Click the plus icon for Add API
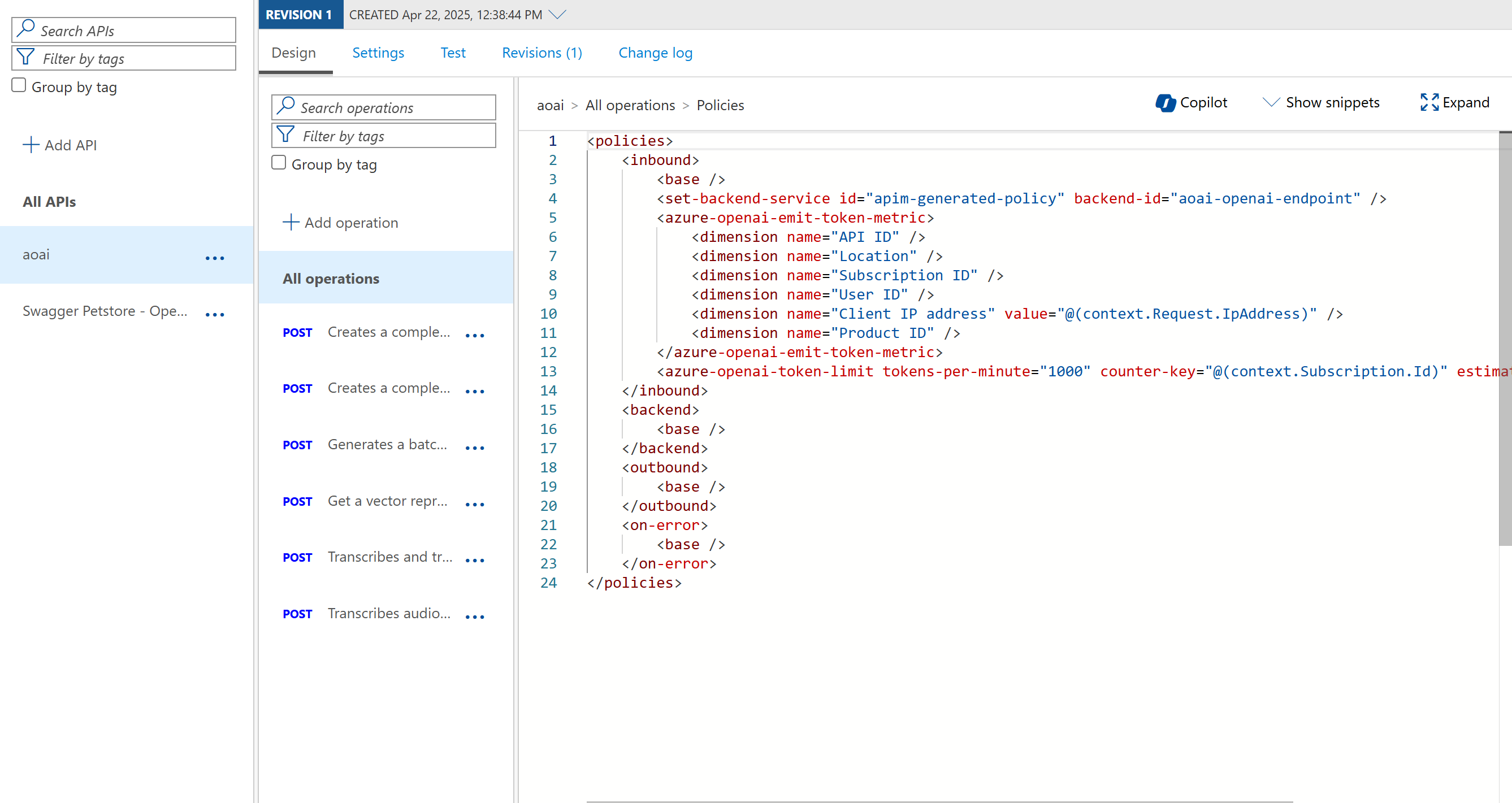The width and height of the screenshot is (1512, 803). click(31, 145)
